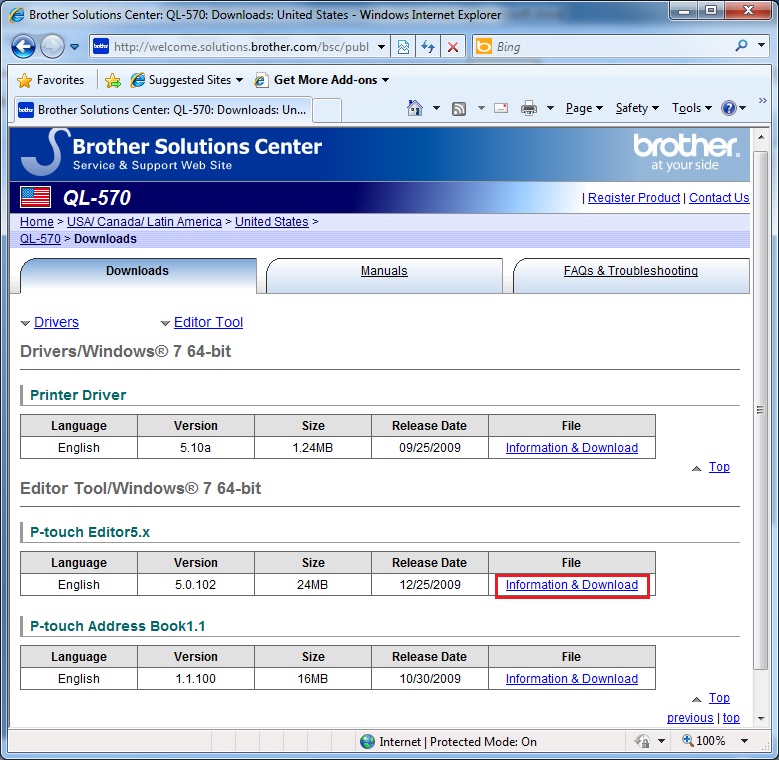This screenshot has height=760, width=779.
Task: Click the Register Product link
Action: point(634,198)
